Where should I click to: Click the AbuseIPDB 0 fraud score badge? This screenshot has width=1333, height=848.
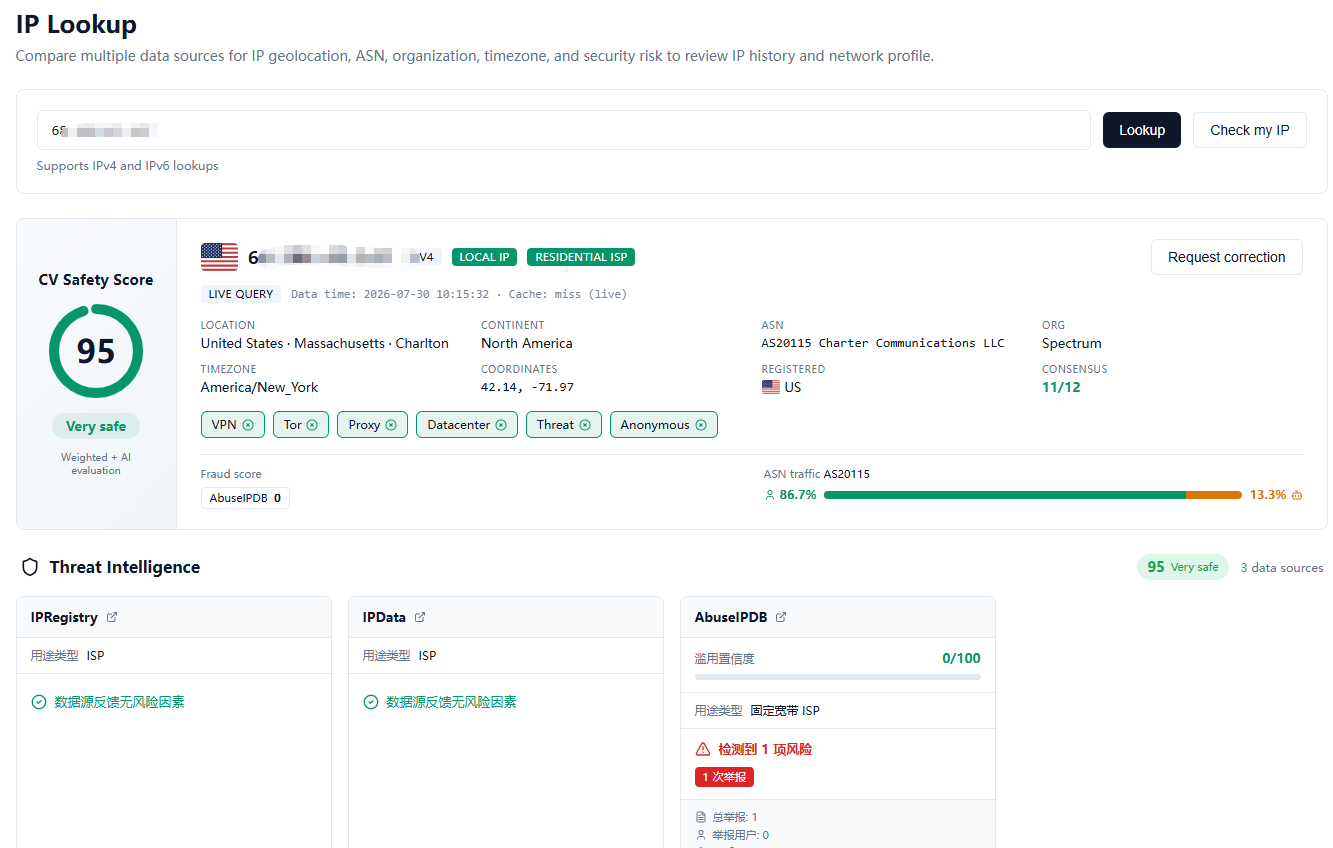click(x=245, y=498)
